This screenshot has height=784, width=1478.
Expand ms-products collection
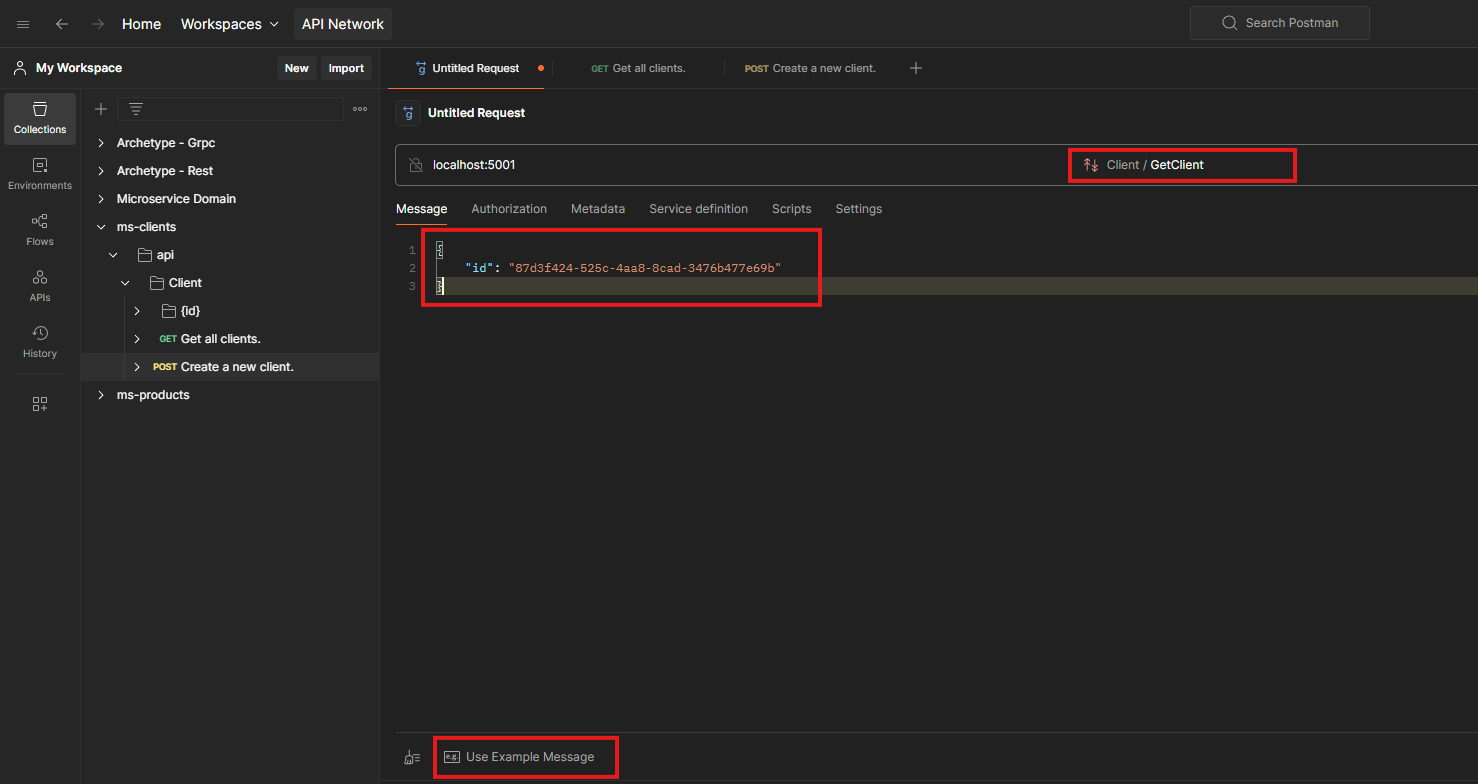coord(101,395)
